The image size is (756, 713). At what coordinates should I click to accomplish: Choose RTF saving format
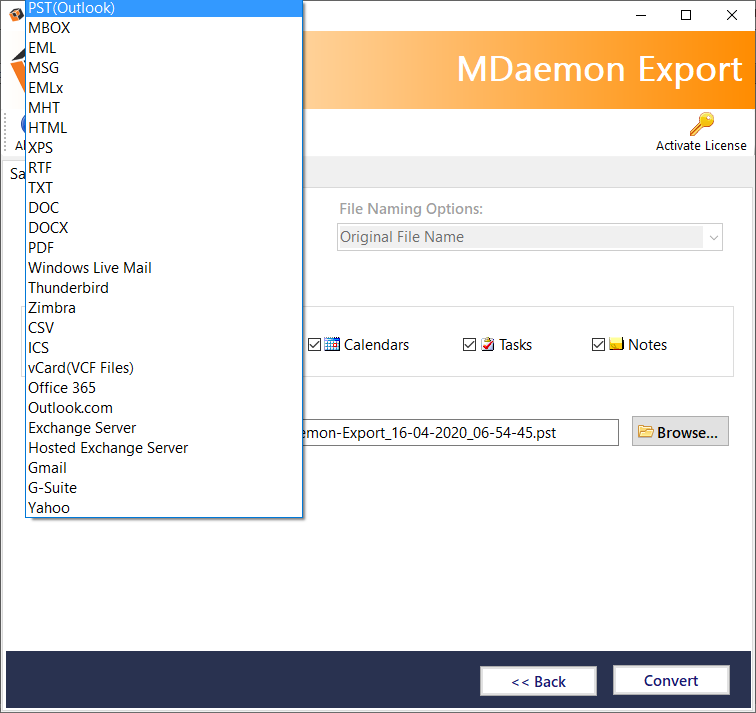tap(164, 168)
